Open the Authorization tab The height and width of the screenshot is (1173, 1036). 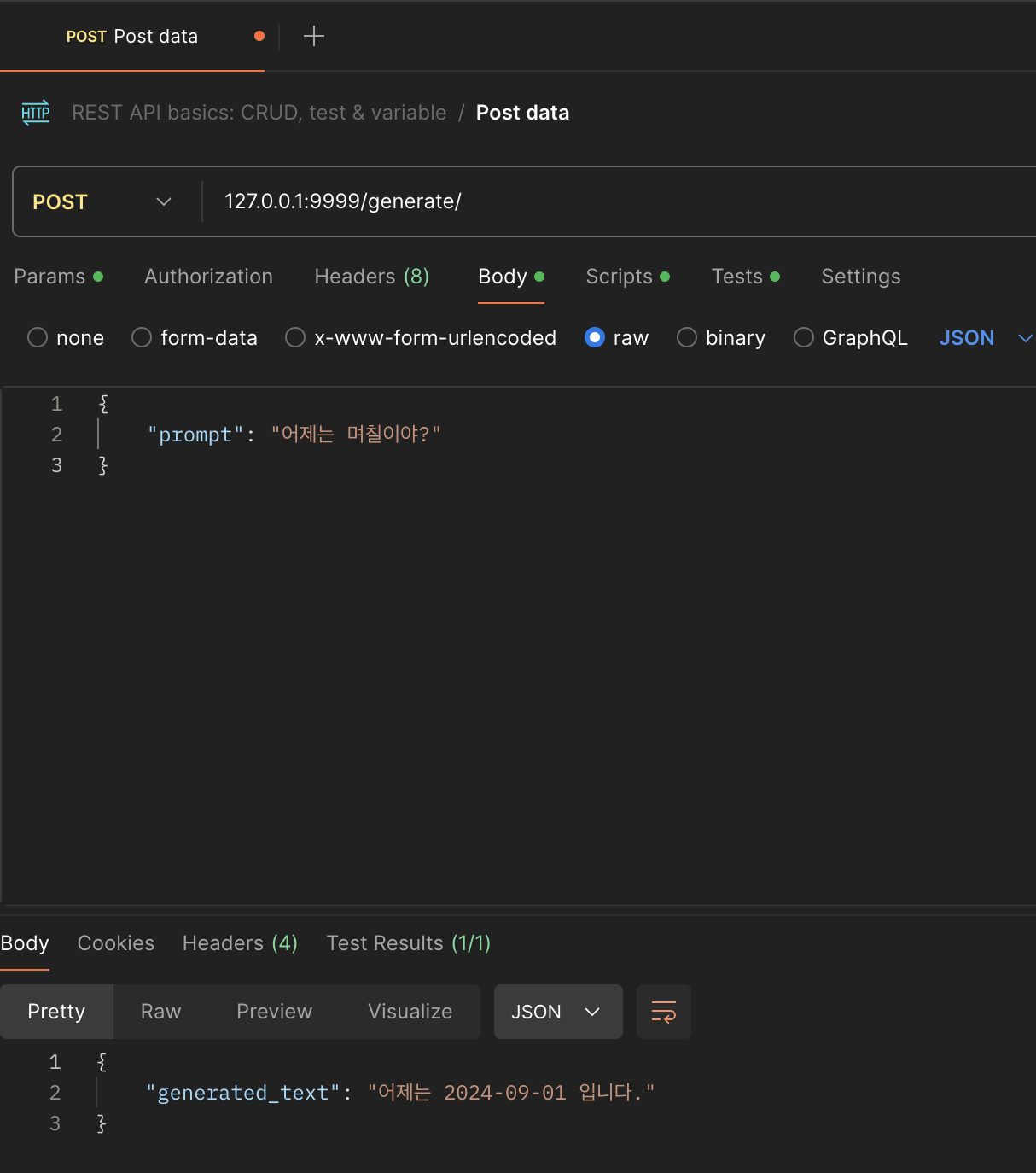pyautogui.click(x=208, y=277)
